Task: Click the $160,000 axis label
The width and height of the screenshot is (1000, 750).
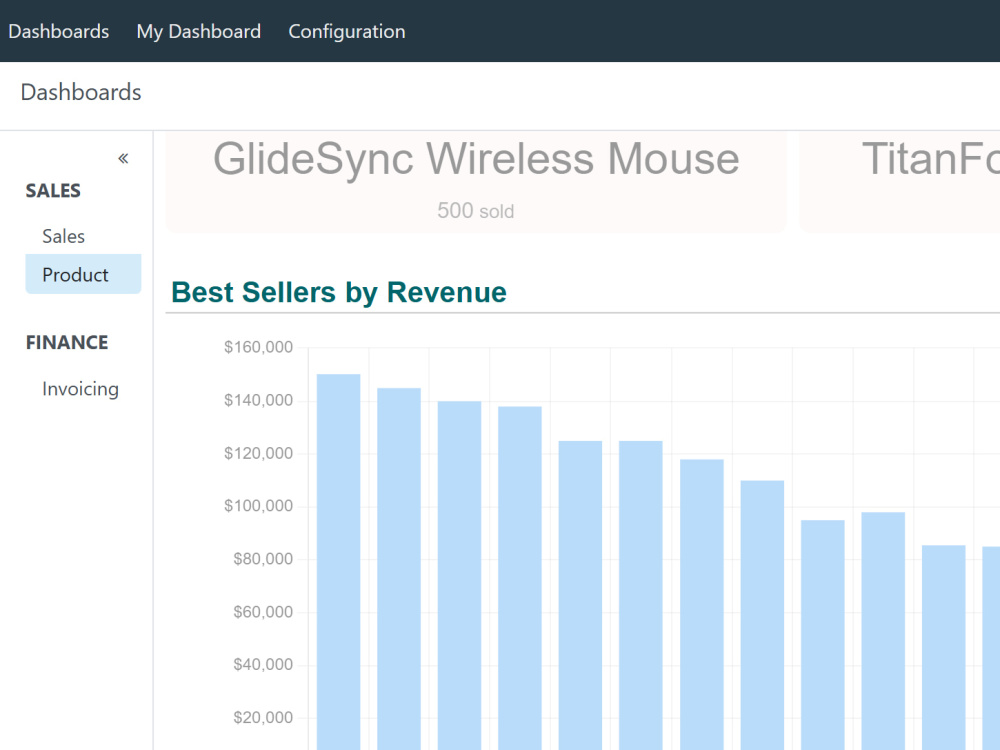Action: click(258, 347)
